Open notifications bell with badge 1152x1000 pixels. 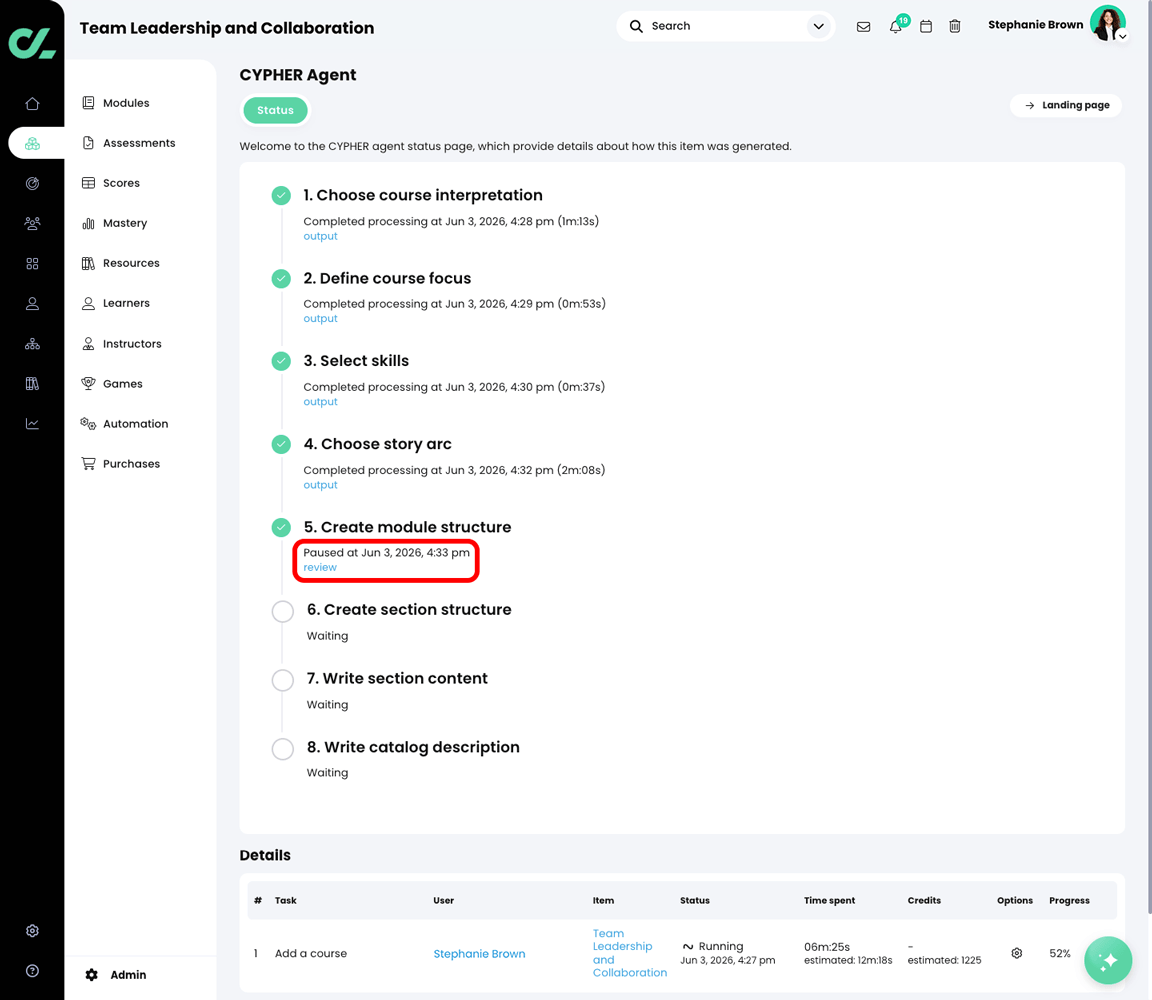tap(896, 26)
